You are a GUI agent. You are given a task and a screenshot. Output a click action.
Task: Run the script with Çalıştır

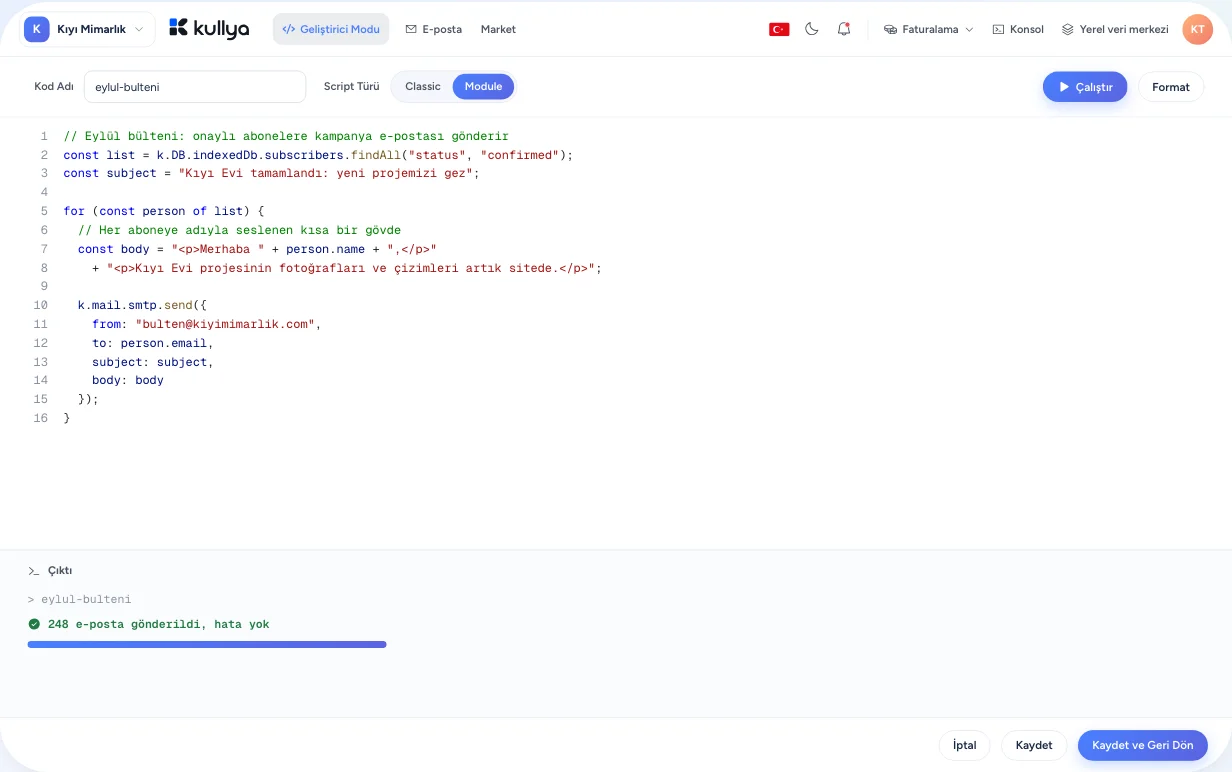point(1085,87)
